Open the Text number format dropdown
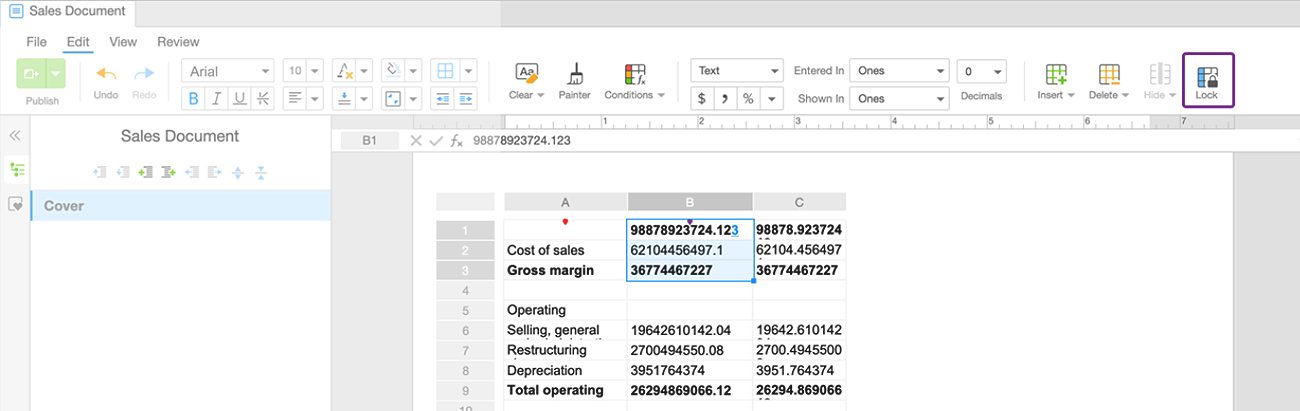 (737, 71)
